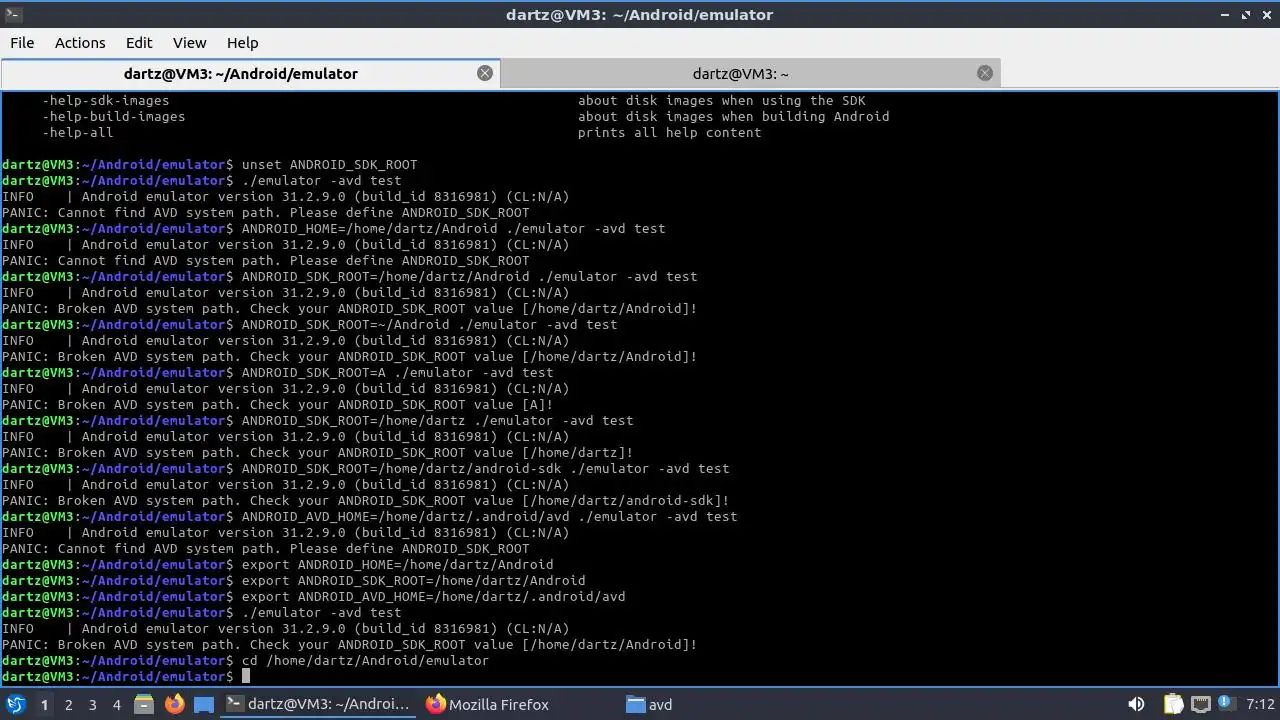Click the '-help-build-images' option text
Screen dimensions: 1280x720
113,117
